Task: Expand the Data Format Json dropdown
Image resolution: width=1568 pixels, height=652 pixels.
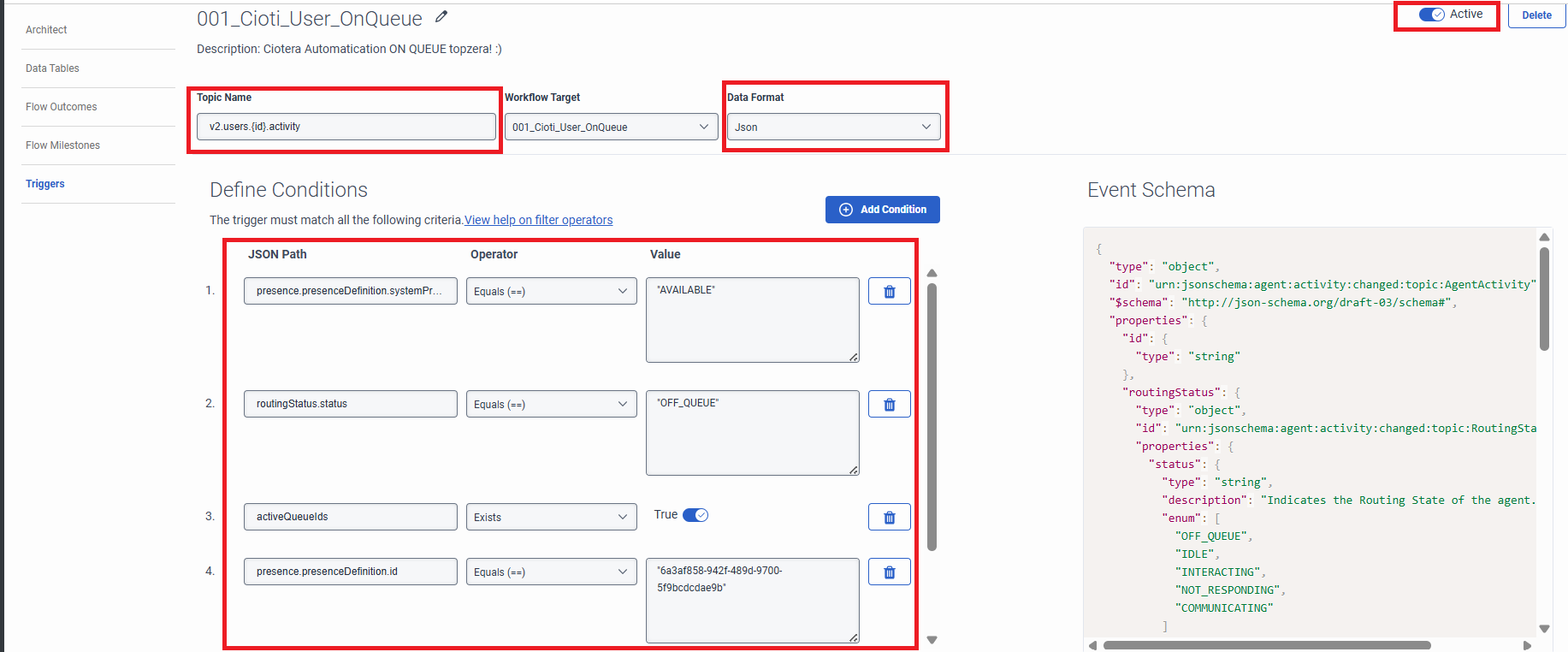Action: (832, 127)
